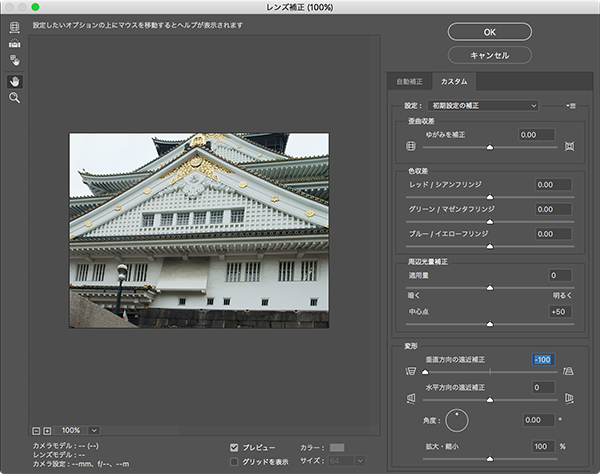This screenshot has height=474, width=600.
Task: Open the 設定 preset dropdown
Action: point(484,104)
